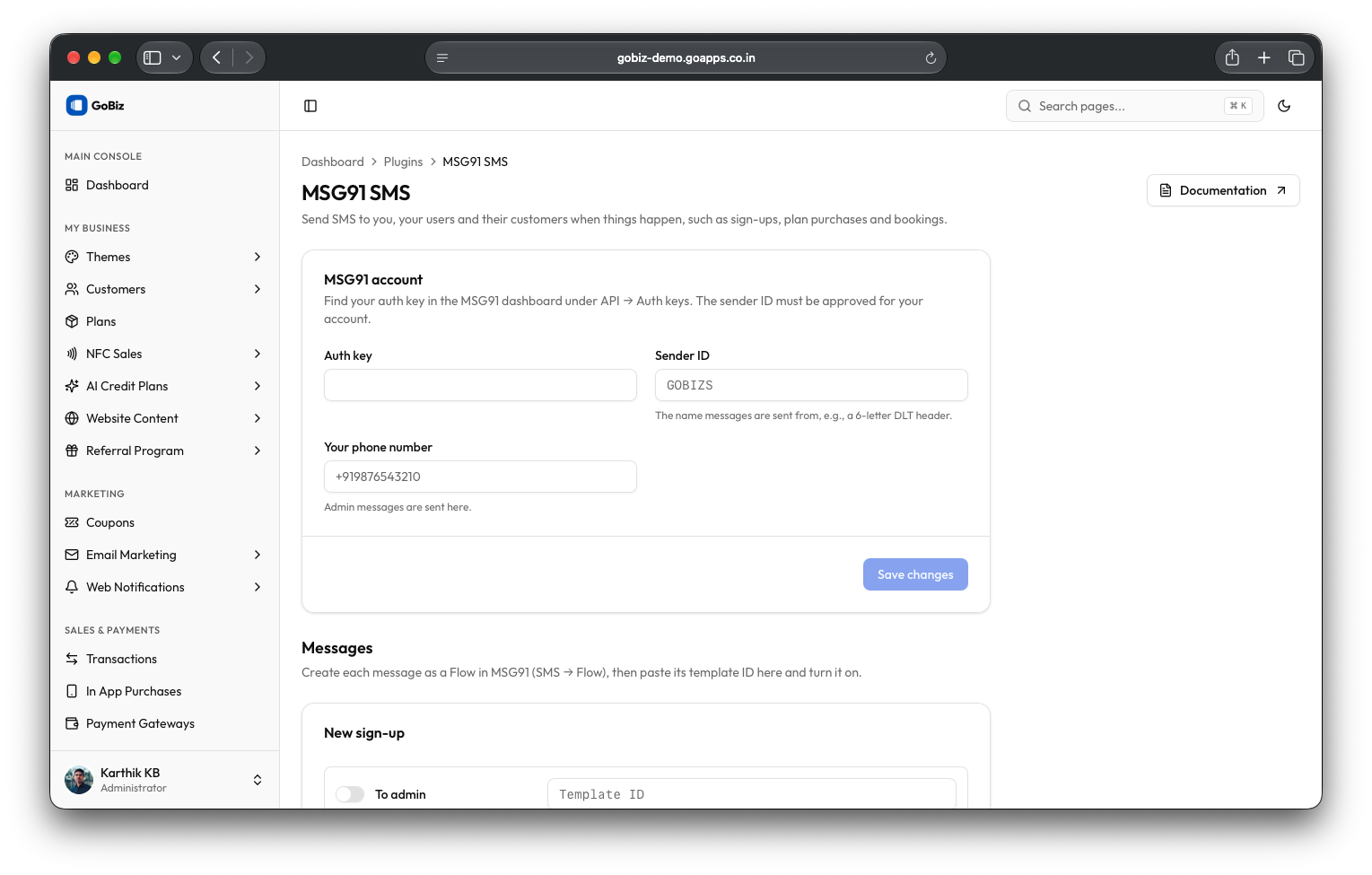Go to Plugins breadcrumb link
Viewport: 1372px width, 875px height.
coord(403,162)
